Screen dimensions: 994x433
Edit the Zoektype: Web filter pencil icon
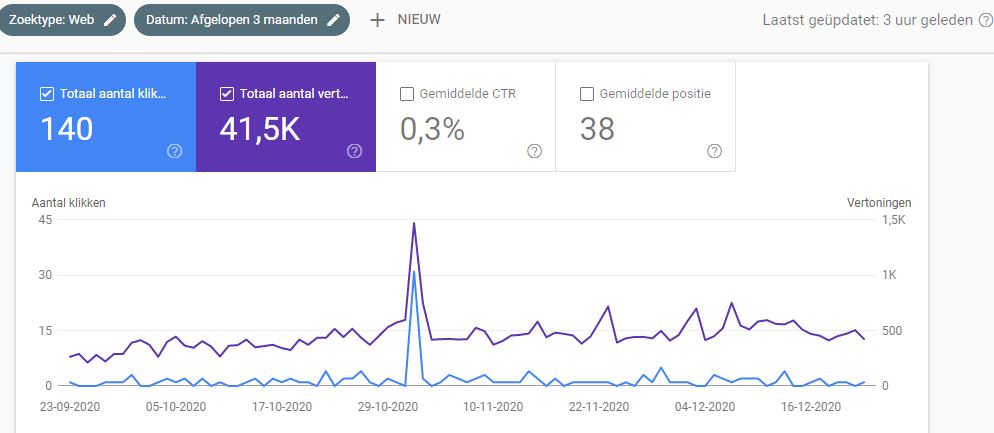pos(110,20)
